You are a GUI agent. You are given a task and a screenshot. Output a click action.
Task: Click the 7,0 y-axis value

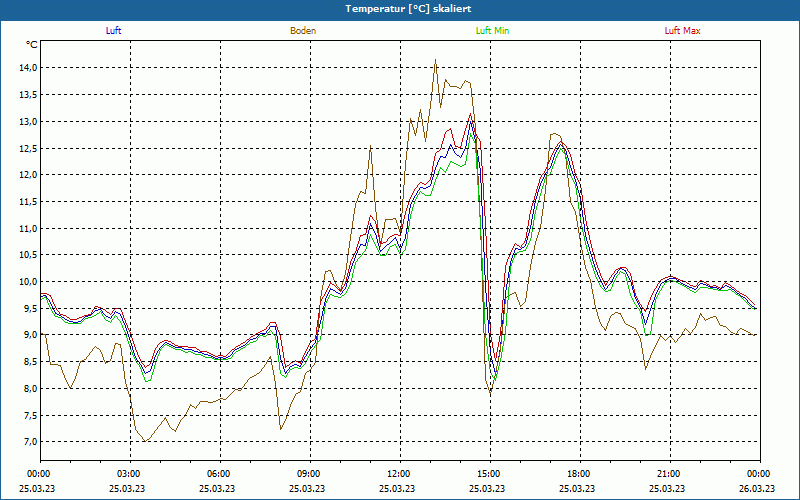coord(30,442)
